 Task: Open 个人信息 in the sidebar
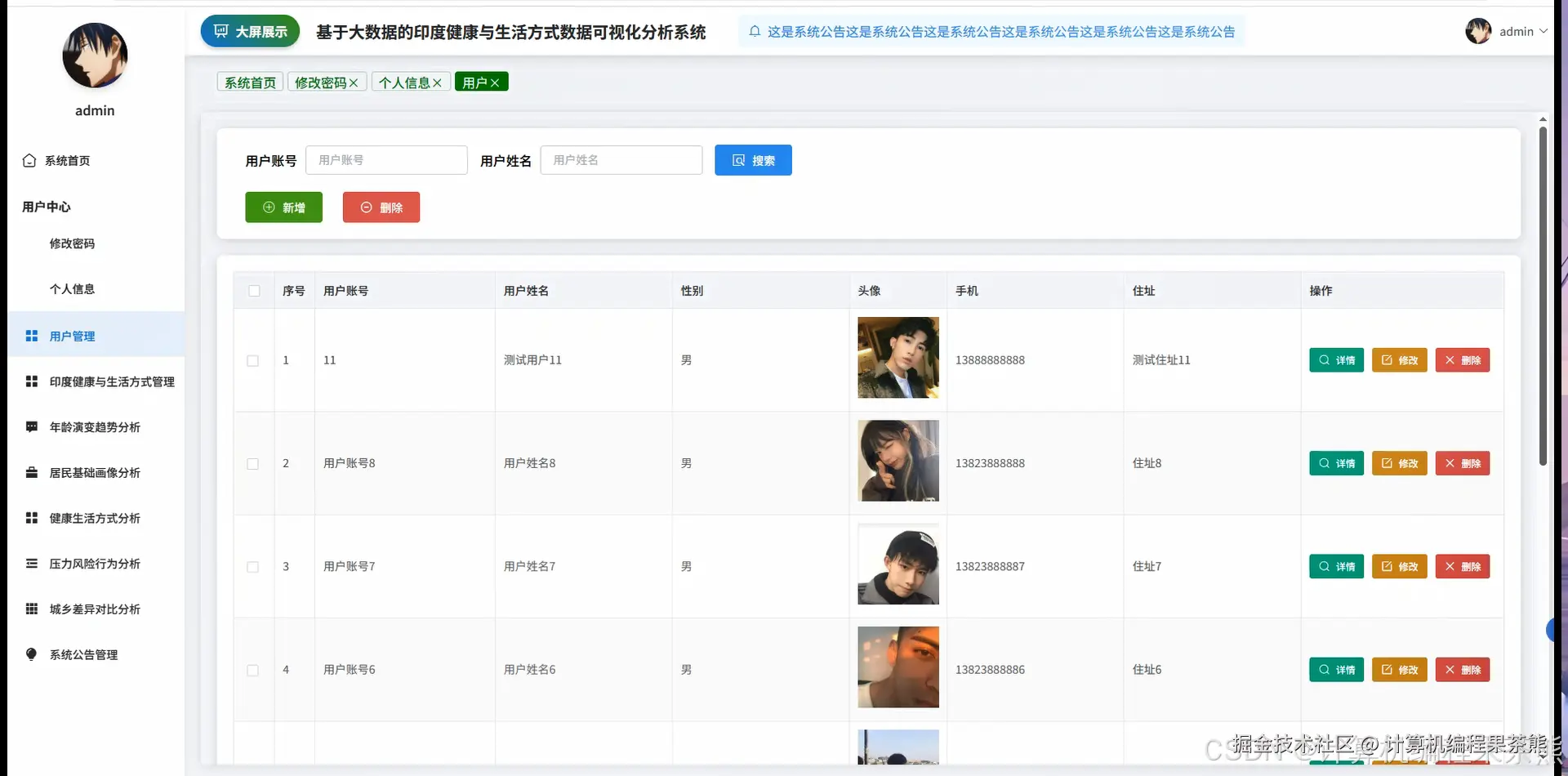[x=96, y=289]
